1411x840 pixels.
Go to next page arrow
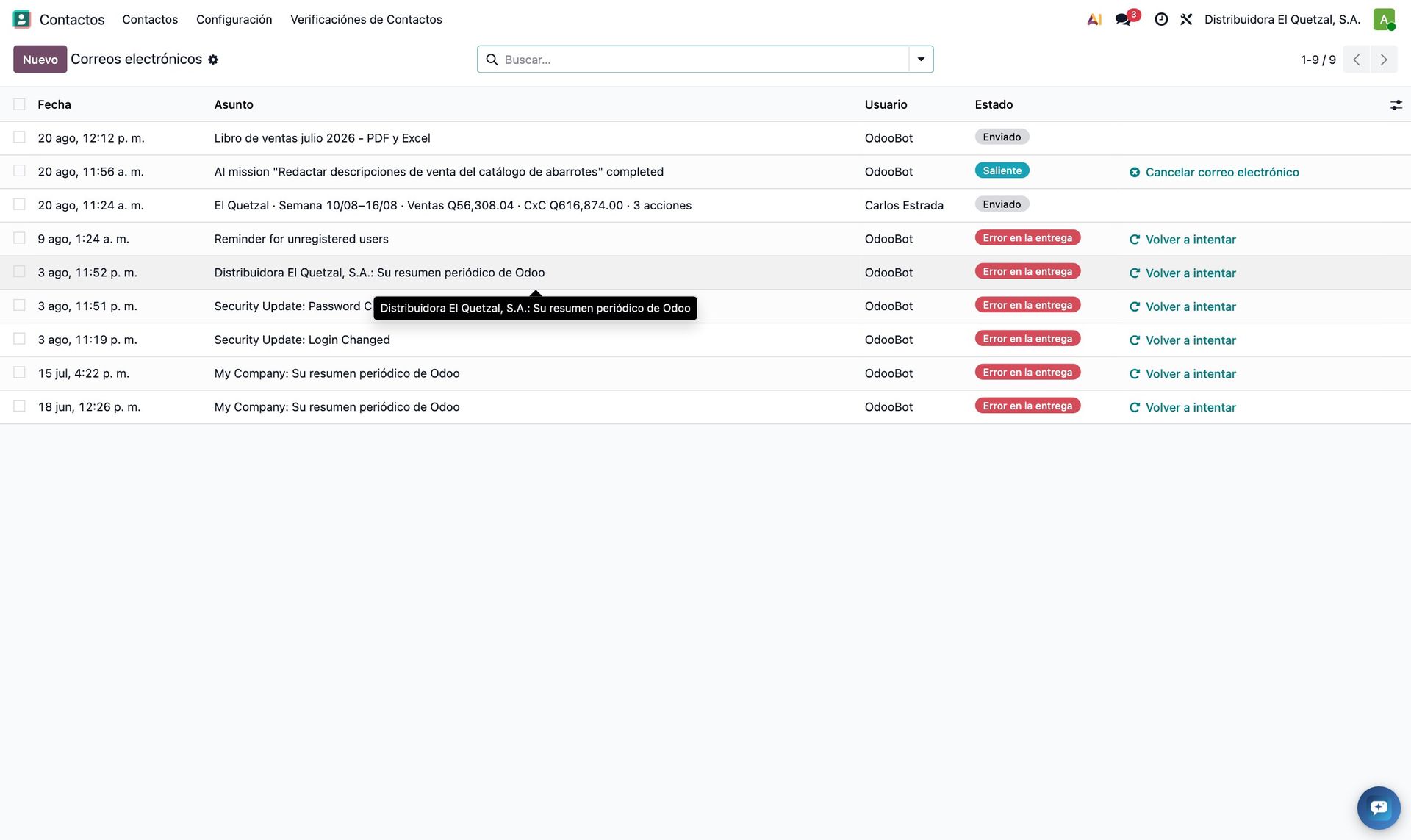[x=1384, y=60]
